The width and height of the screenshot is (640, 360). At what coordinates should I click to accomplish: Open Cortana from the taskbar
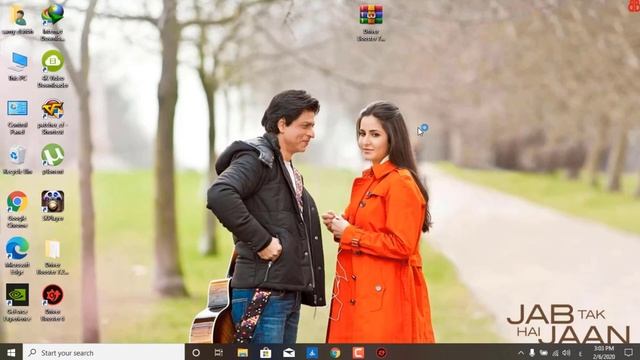196,353
